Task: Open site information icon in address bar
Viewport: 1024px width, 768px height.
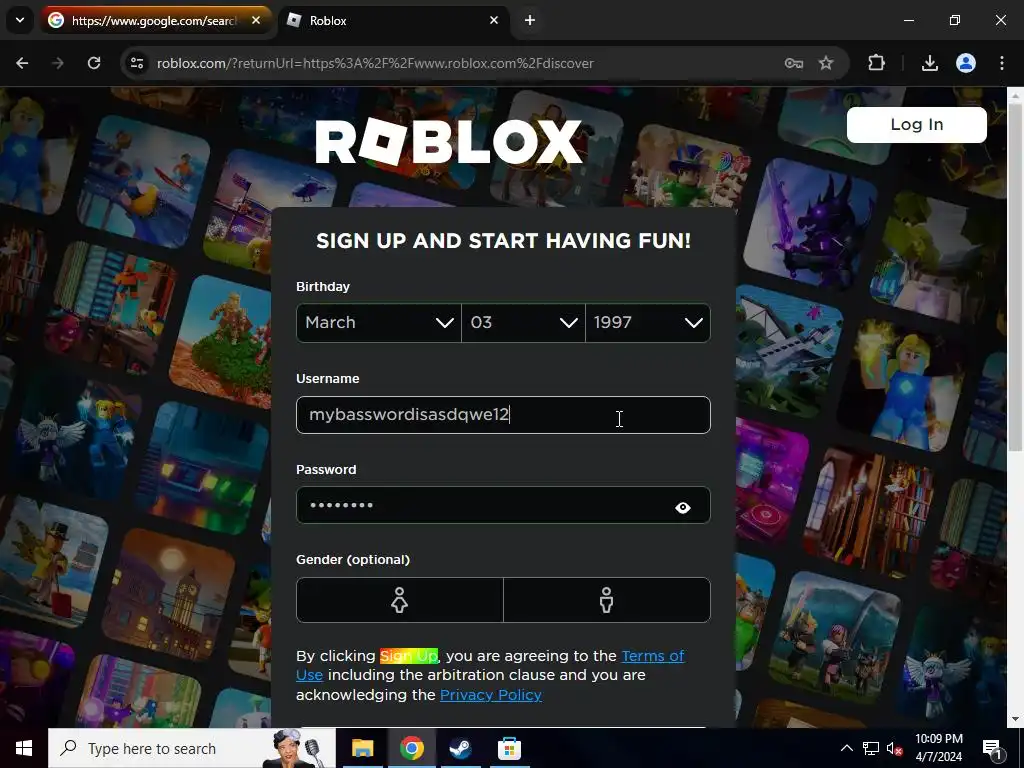Action: coord(136,63)
